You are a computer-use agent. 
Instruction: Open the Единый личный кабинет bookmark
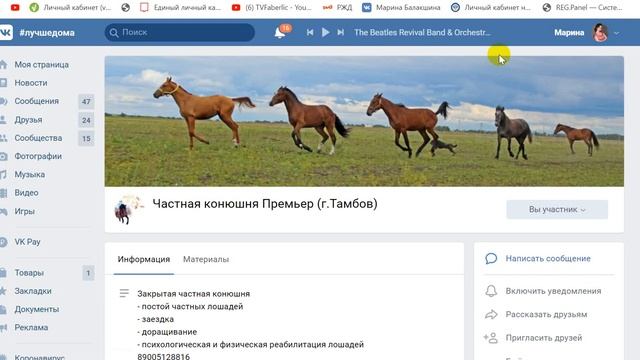click(x=180, y=7)
